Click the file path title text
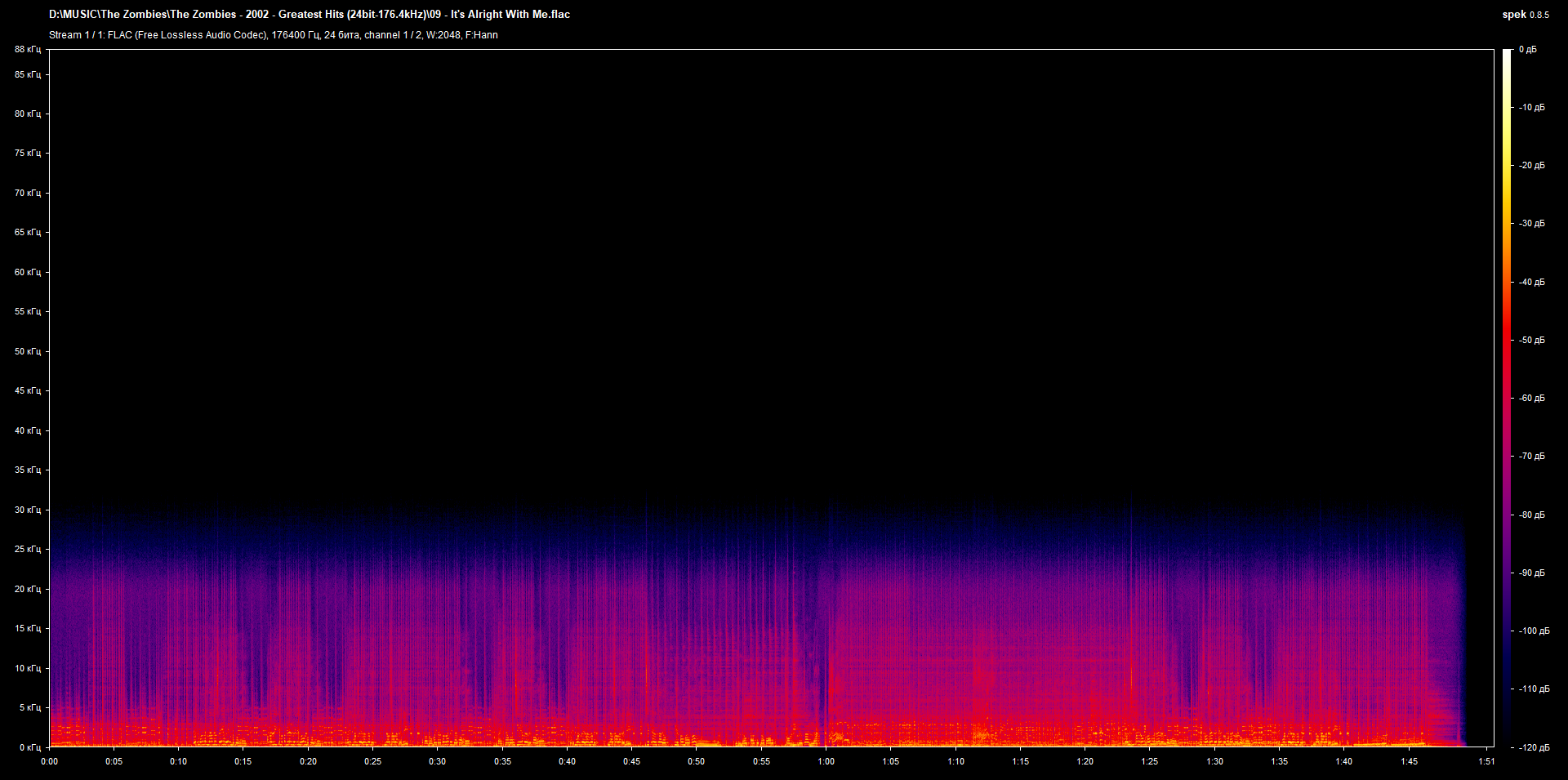Viewport: 1568px width, 780px height. pyautogui.click(x=310, y=15)
